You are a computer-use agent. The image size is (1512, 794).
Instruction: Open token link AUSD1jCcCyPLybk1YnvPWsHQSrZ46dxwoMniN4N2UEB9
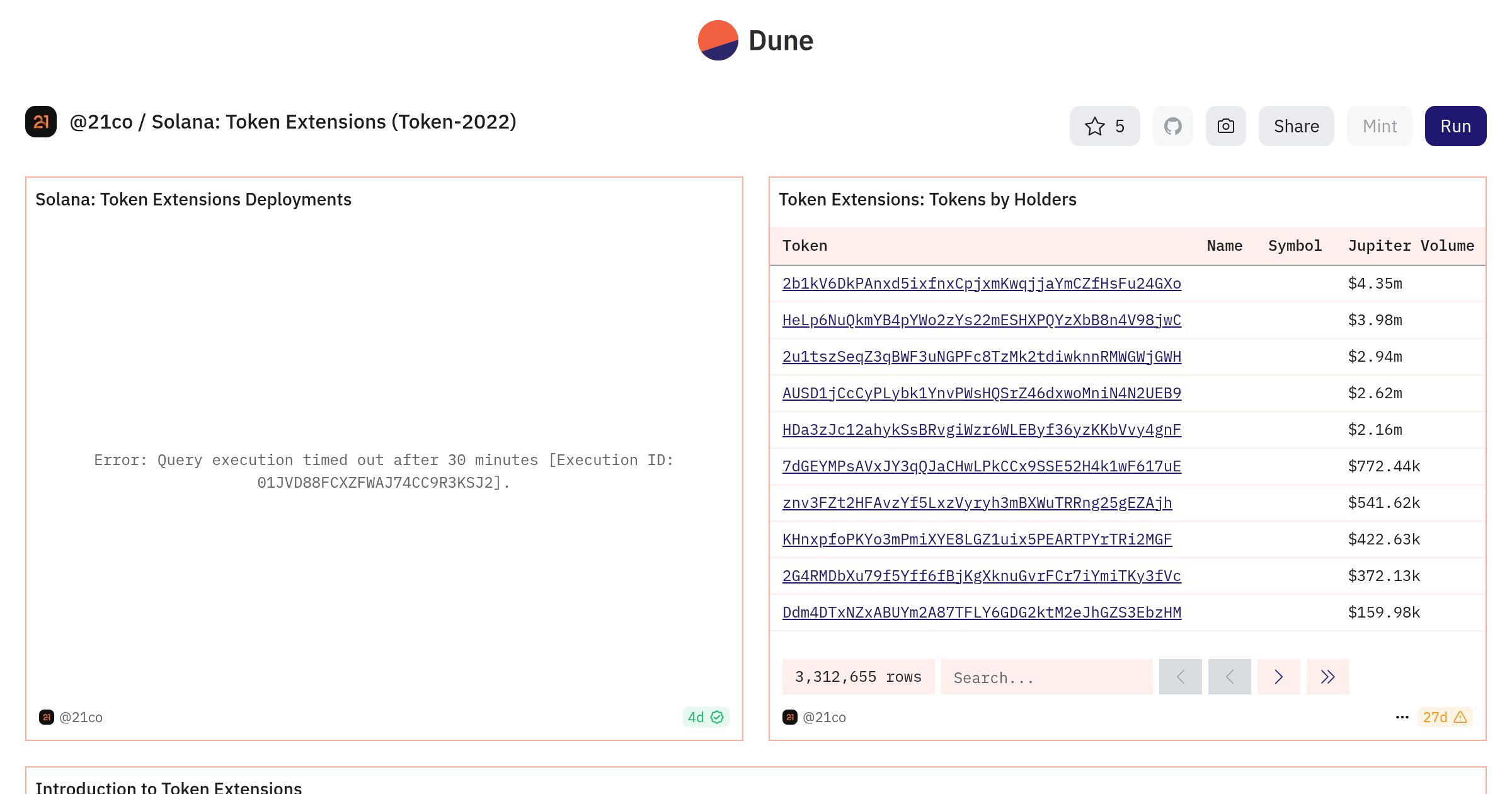(982, 393)
